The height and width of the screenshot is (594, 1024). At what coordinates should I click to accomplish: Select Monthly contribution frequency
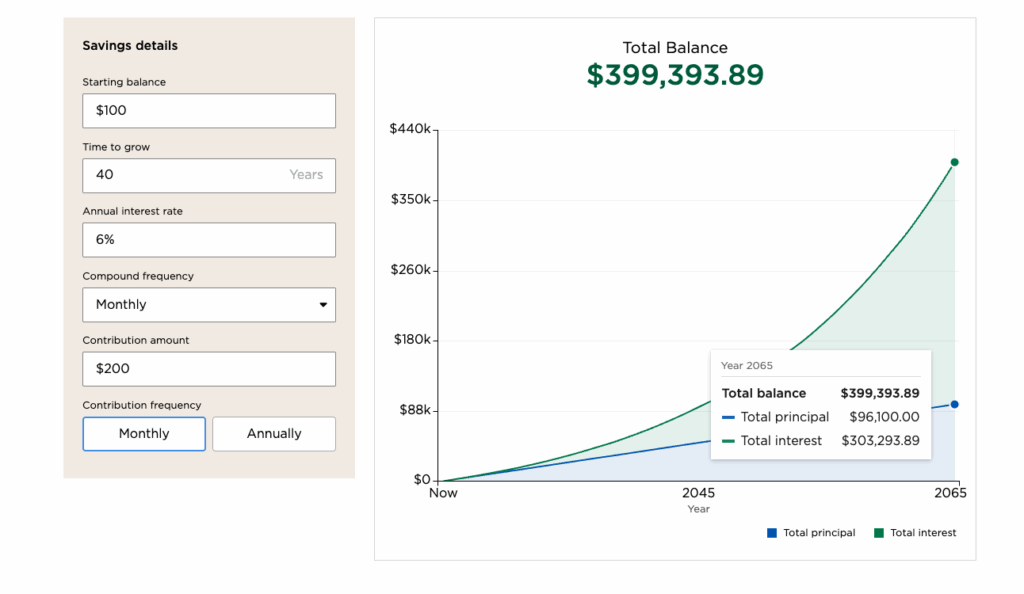[144, 434]
